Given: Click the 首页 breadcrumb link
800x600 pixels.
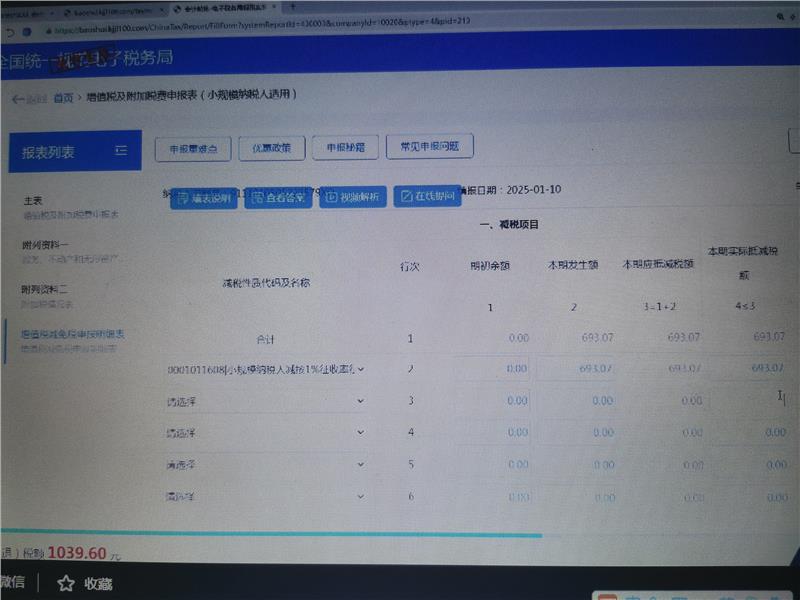Looking at the screenshot, I should coord(63,98).
